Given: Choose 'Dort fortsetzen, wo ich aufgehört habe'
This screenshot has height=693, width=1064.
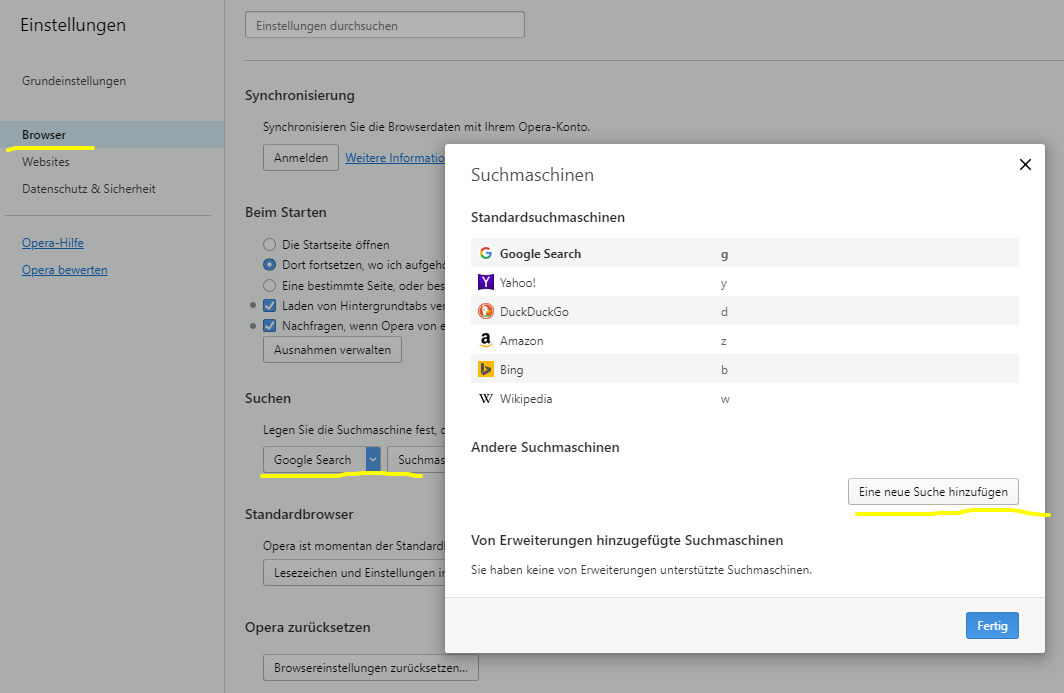Looking at the screenshot, I should point(269,264).
